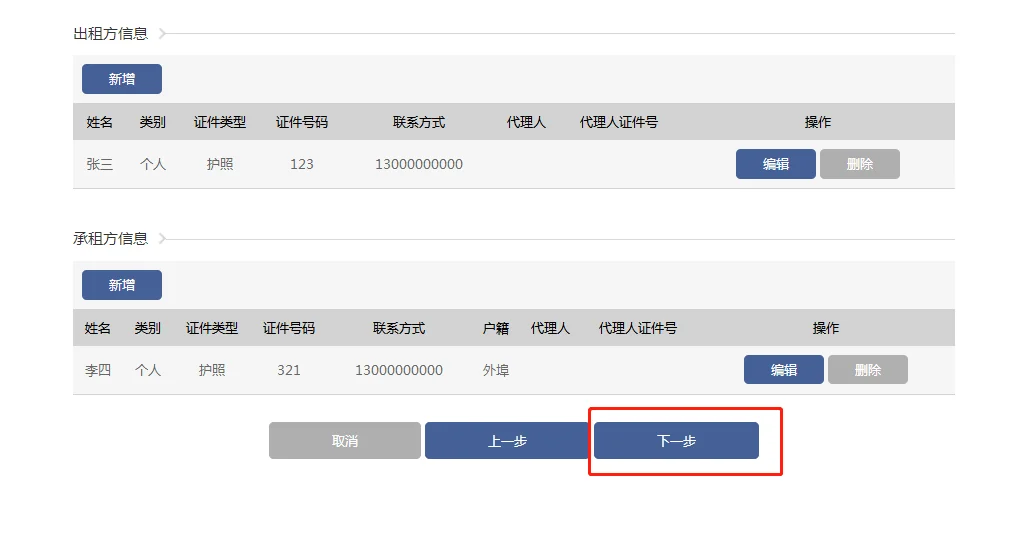Screen dimensions: 1009x560
Task: Click 新增 button under 承租方信息
Action: [x=122, y=285]
